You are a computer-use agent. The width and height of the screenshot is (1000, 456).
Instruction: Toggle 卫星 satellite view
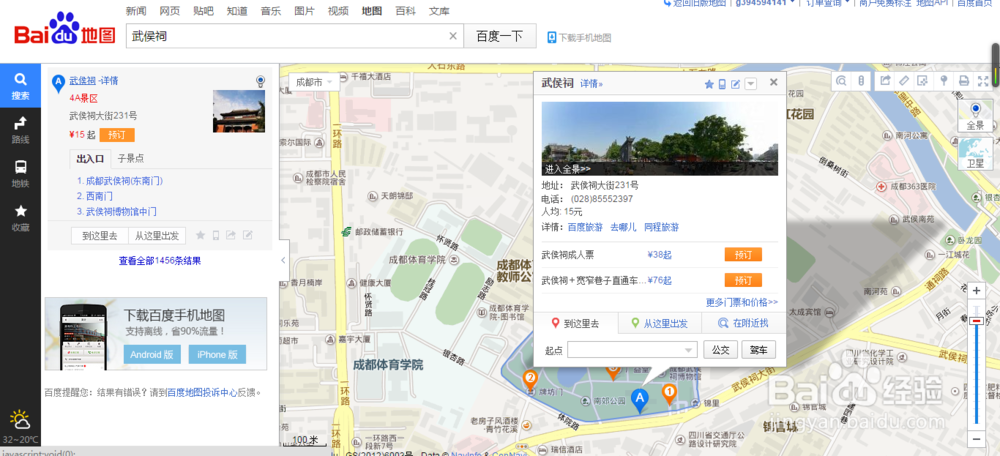tap(975, 155)
